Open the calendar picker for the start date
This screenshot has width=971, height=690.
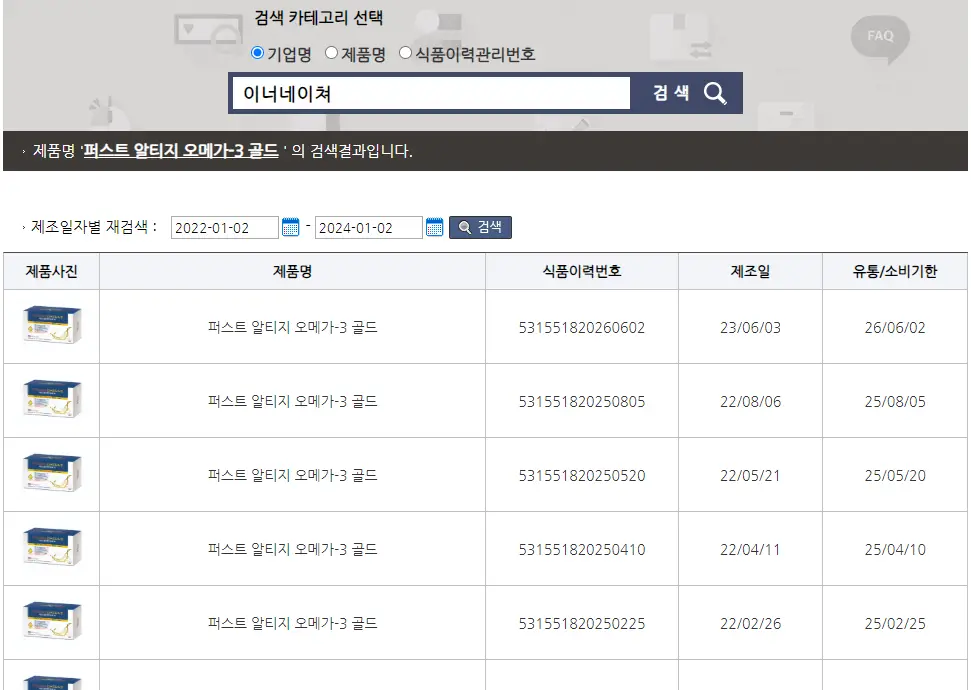(x=291, y=227)
